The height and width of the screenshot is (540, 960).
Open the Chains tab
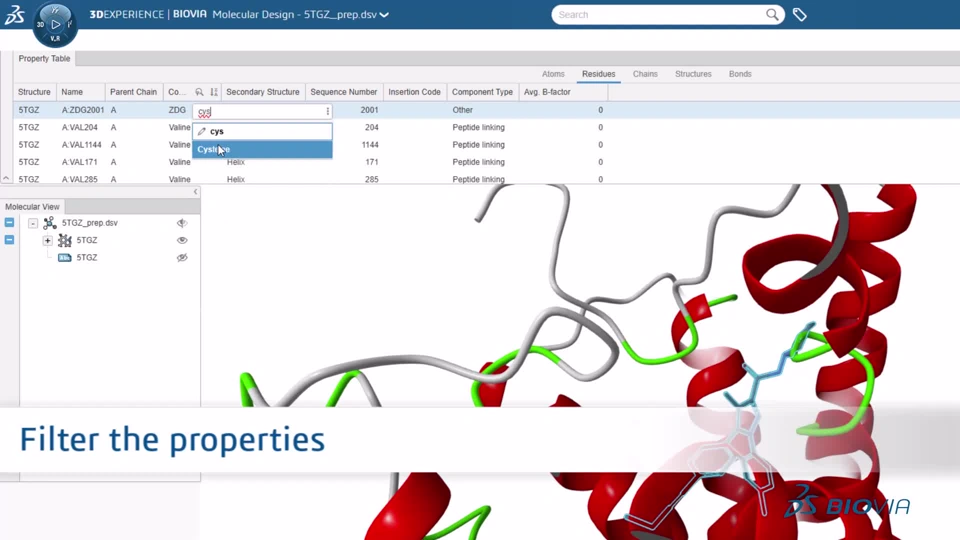click(x=645, y=74)
